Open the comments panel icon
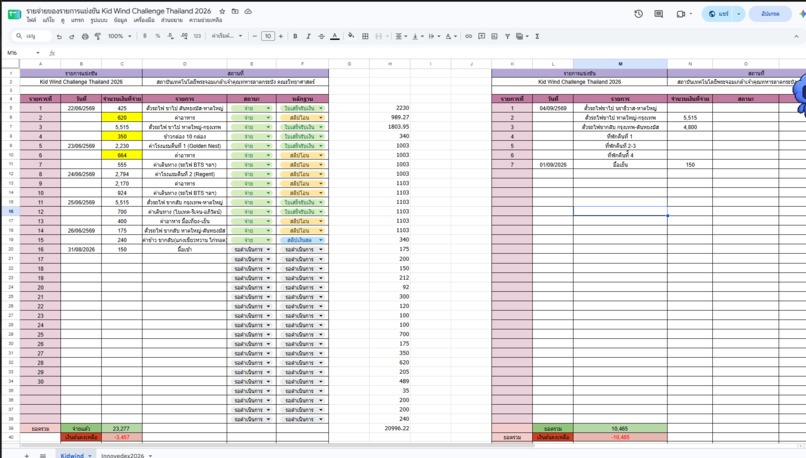Image resolution: width=806 pixels, height=458 pixels. tap(658, 14)
